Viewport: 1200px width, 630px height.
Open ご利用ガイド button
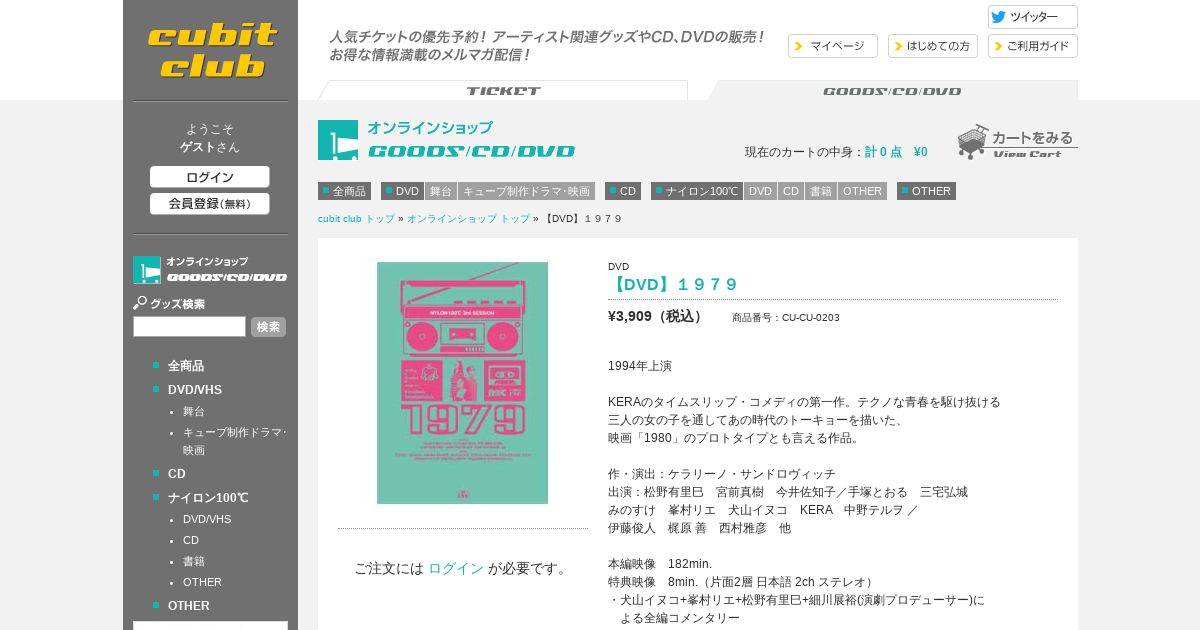click(x=1033, y=46)
